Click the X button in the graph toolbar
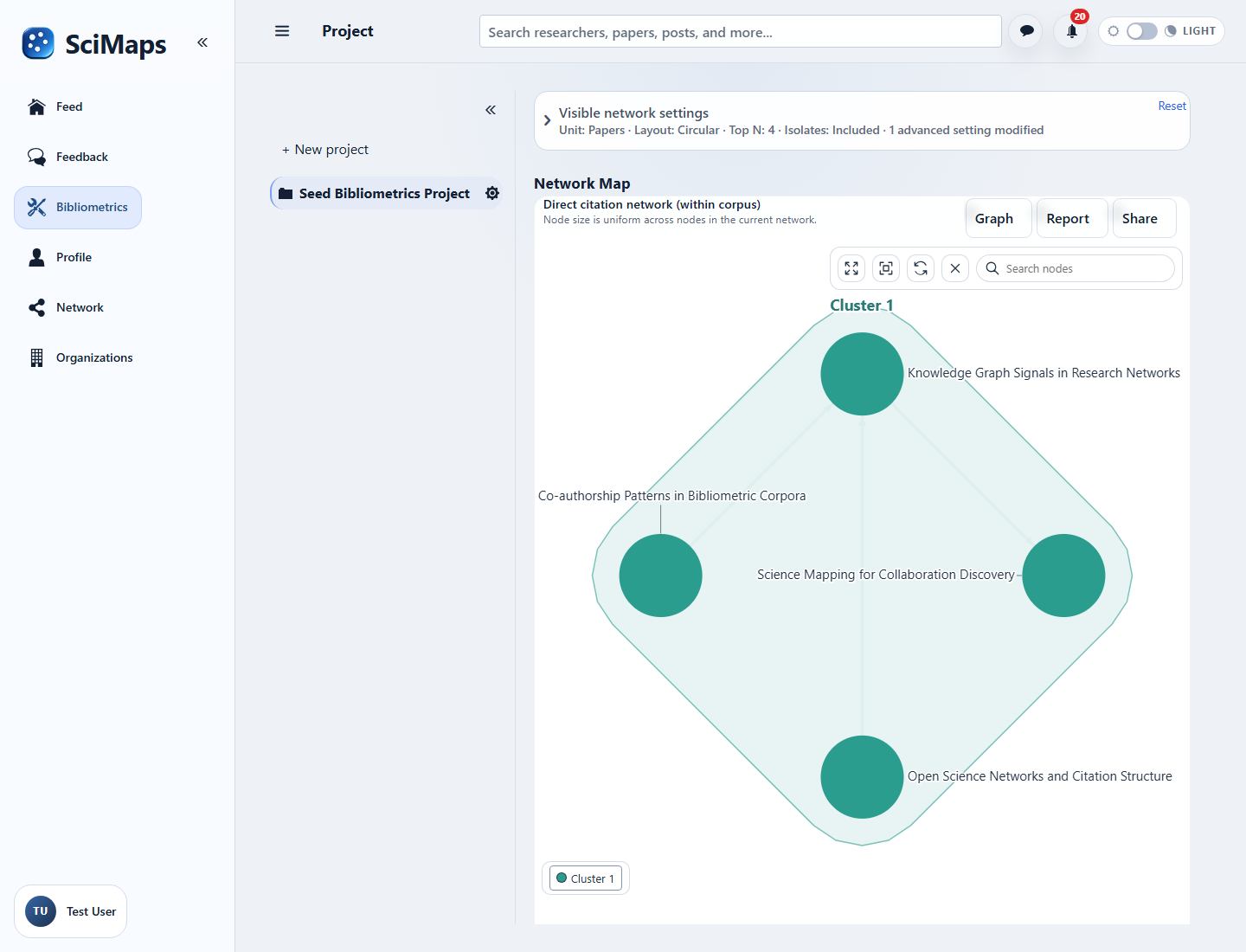The height and width of the screenshot is (952, 1246). [955, 268]
